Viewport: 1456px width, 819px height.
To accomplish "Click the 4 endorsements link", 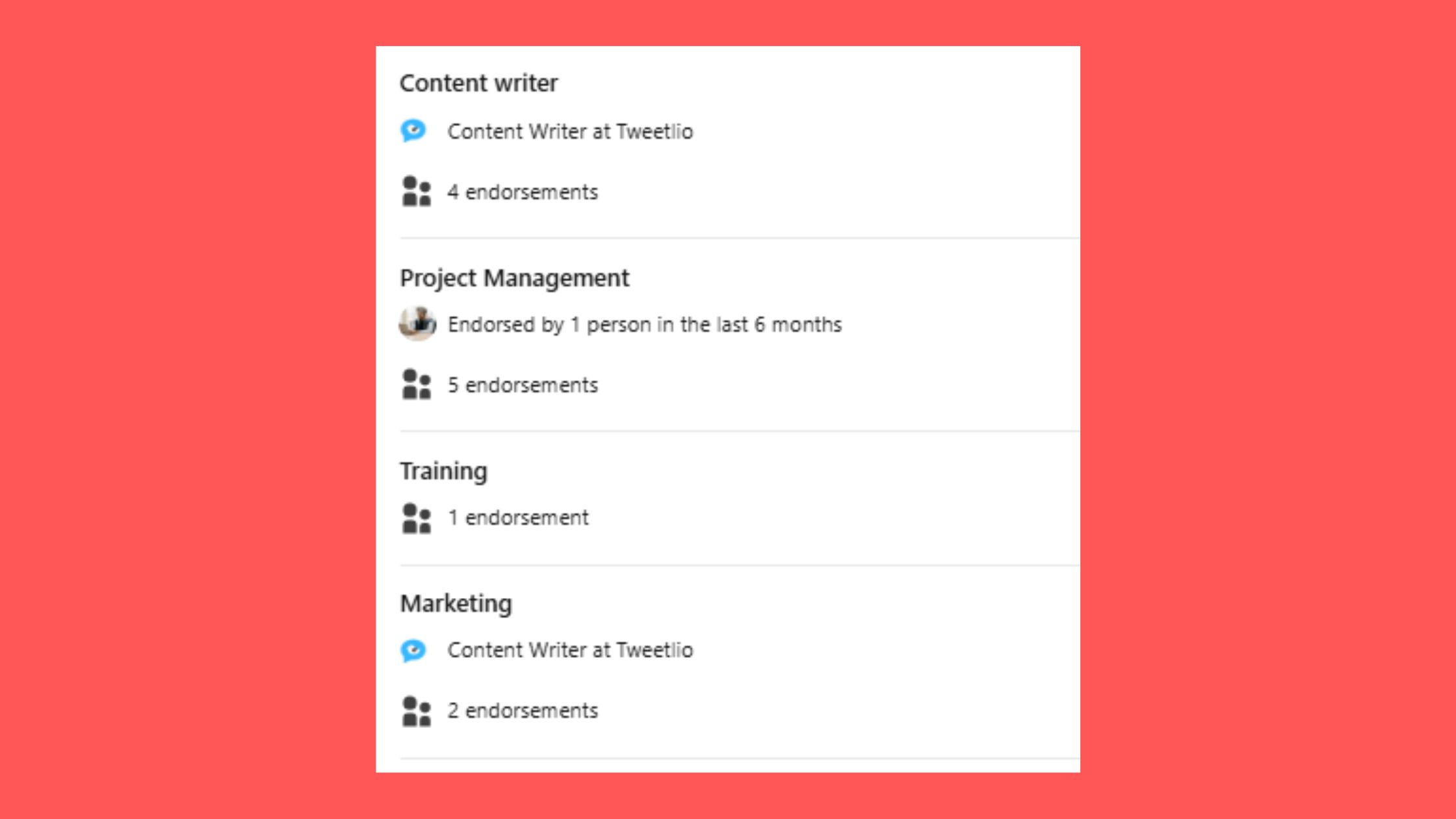I will click(522, 192).
